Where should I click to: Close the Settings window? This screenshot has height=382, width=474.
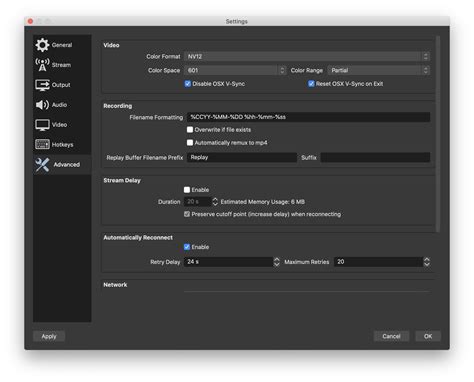(x=30, y=21)
